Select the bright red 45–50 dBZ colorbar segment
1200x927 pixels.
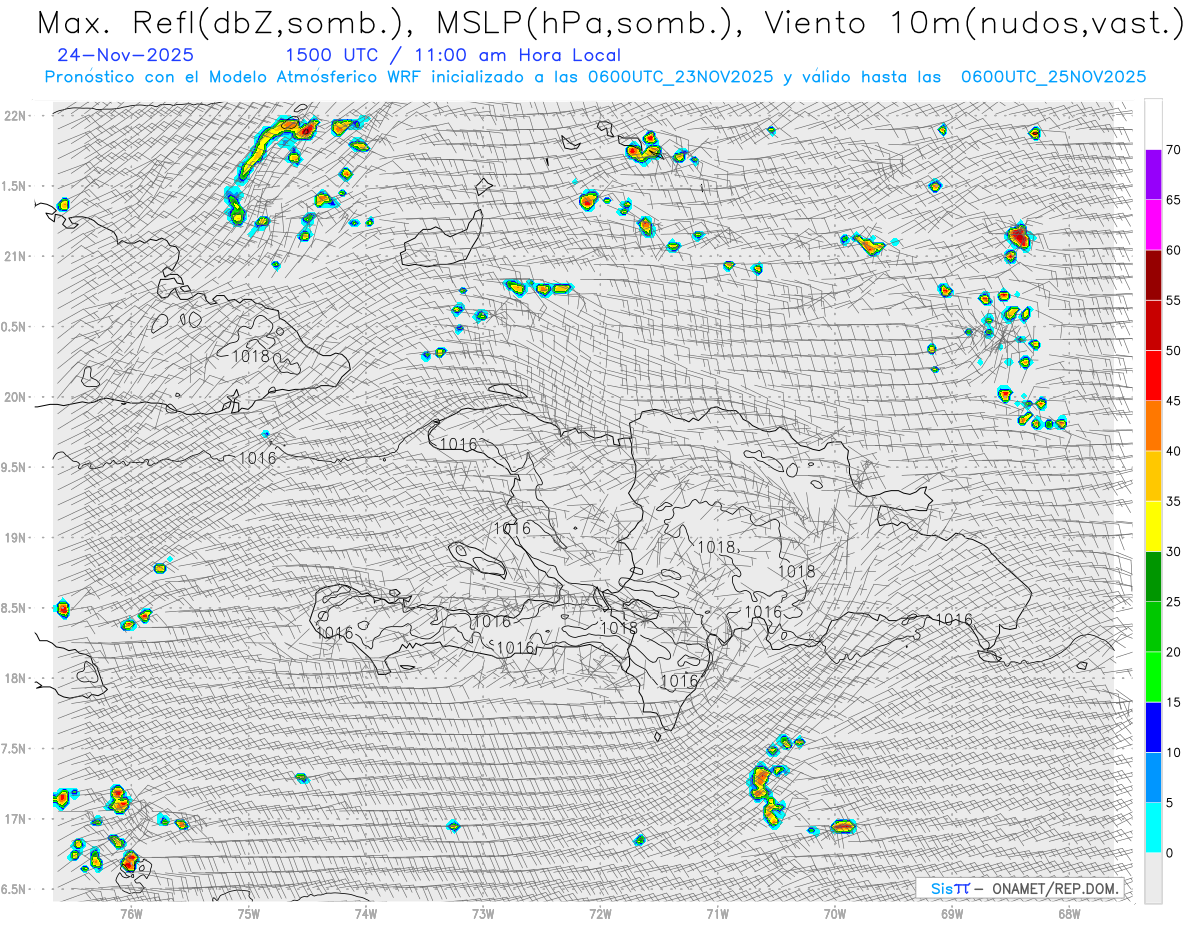coord(1153,376)
